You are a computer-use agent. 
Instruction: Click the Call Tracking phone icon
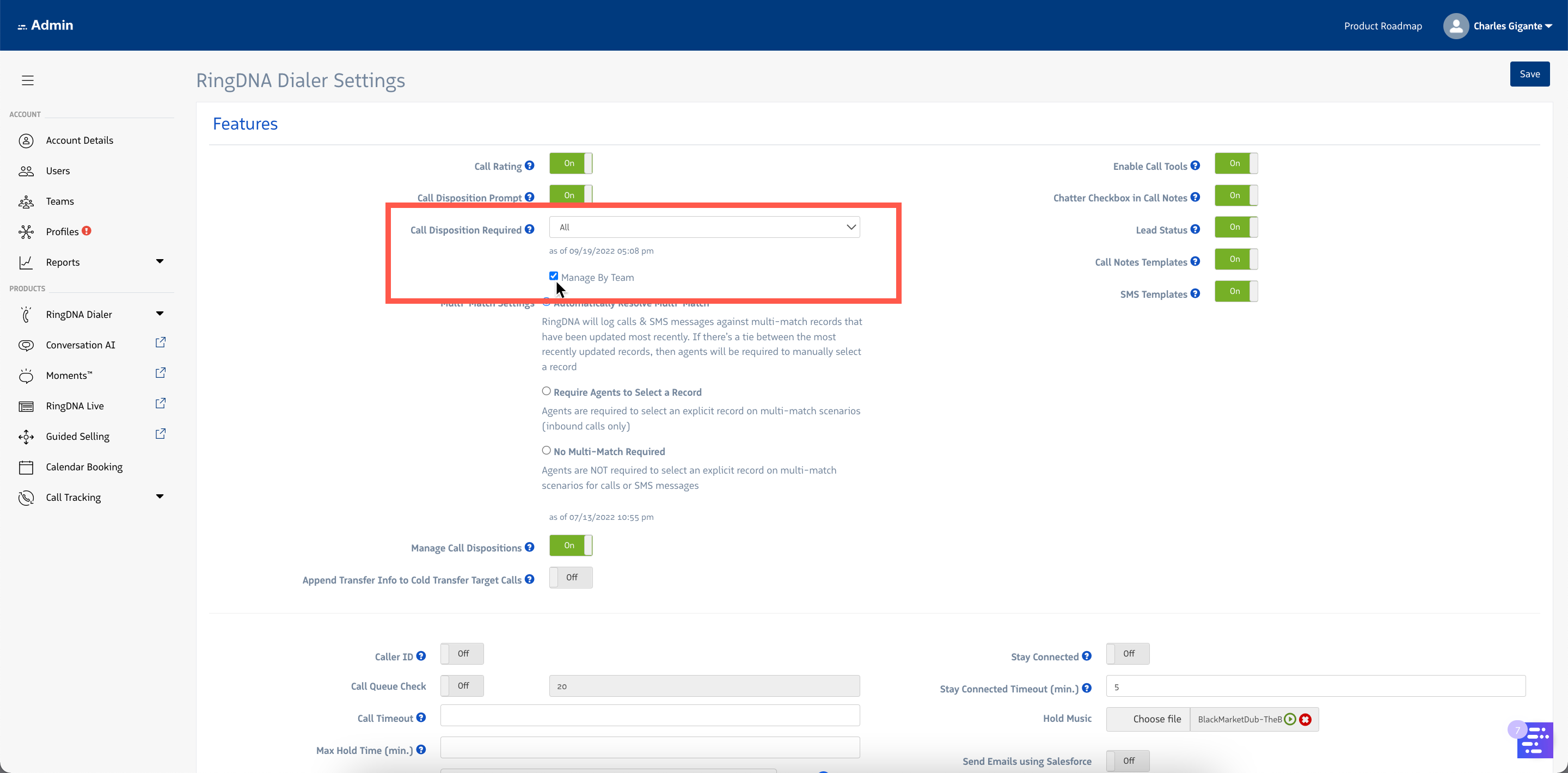pos(26,497)
